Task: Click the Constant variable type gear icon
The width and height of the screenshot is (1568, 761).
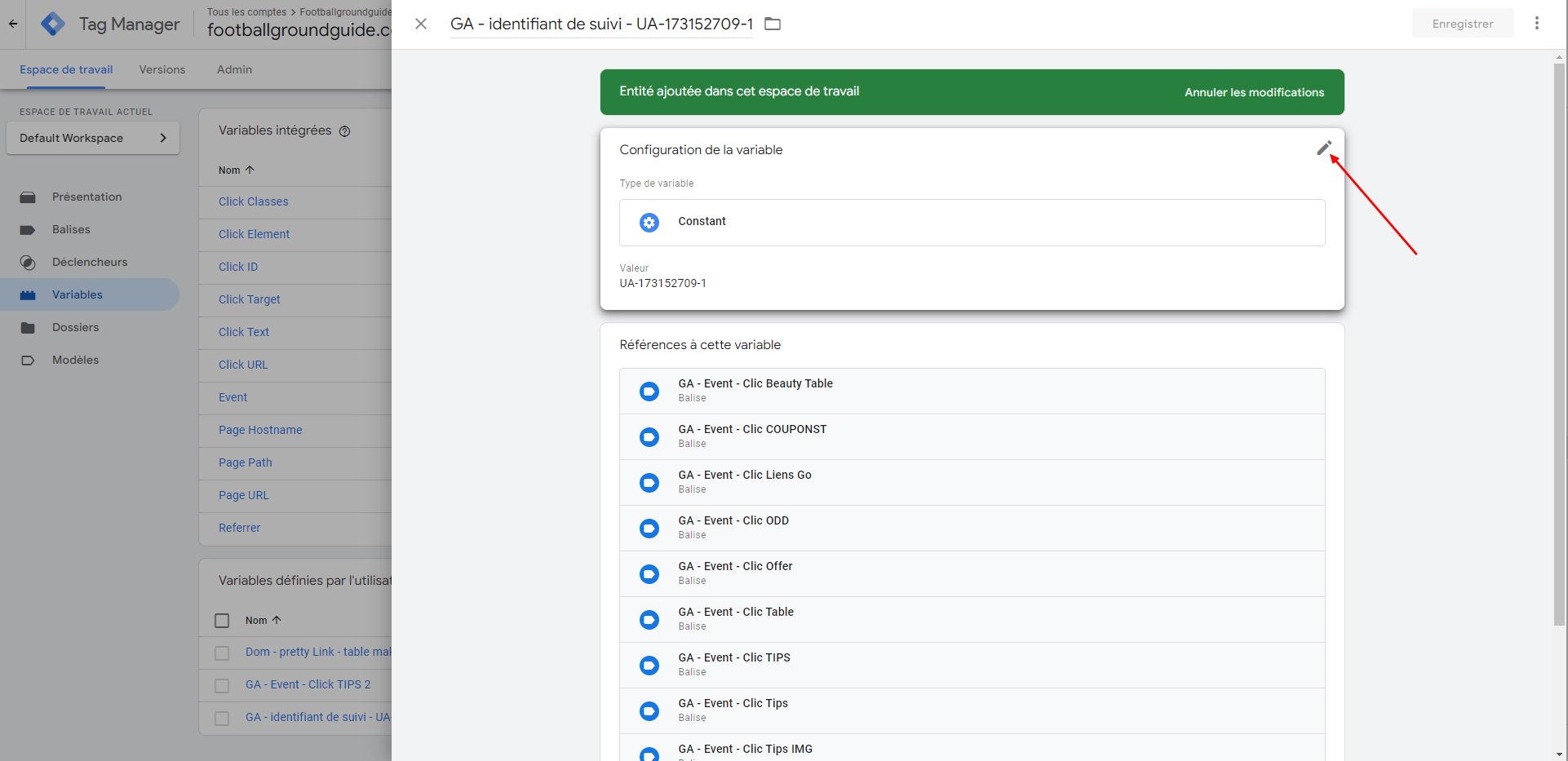Action: [x=649, y=222]
